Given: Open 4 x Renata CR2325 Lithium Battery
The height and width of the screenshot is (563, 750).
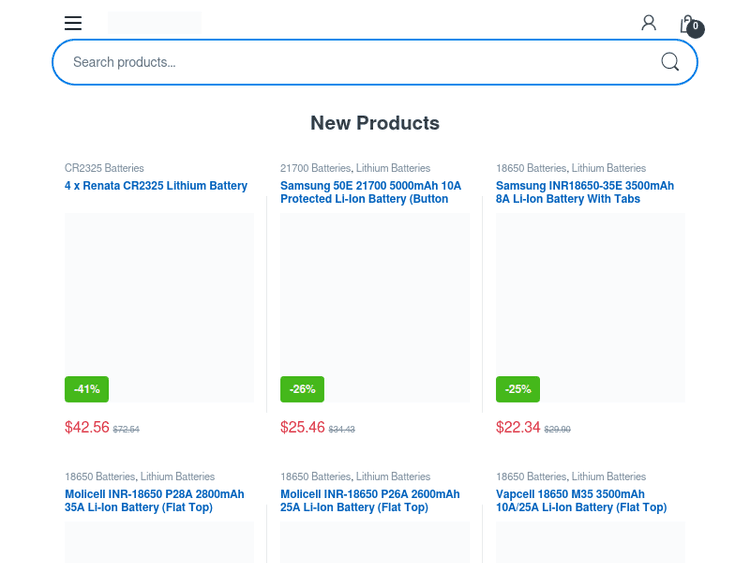Looking at the screenshot, I should click(x=156, y=186).
